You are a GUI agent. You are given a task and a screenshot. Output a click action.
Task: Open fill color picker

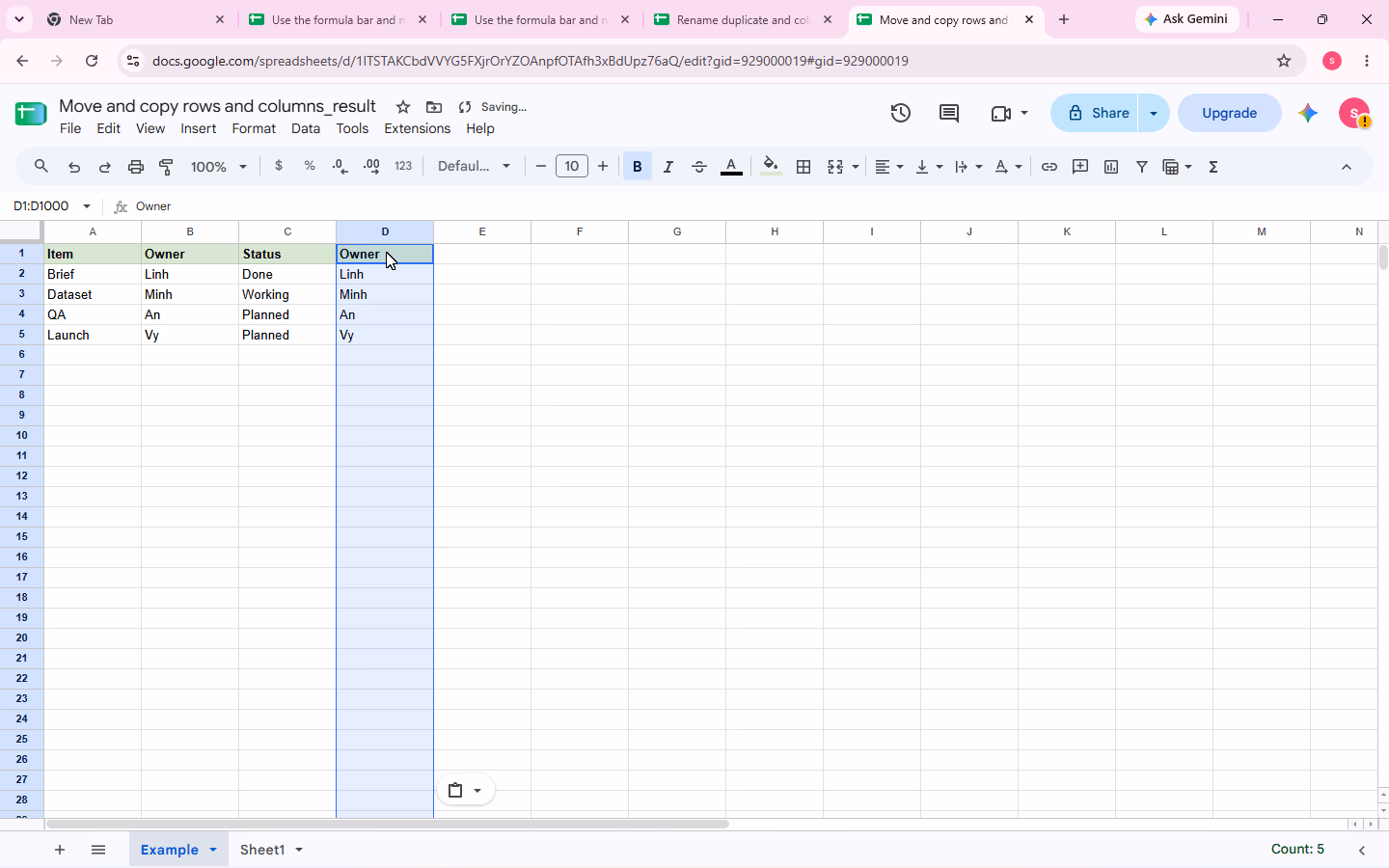(x=771, y=167)
